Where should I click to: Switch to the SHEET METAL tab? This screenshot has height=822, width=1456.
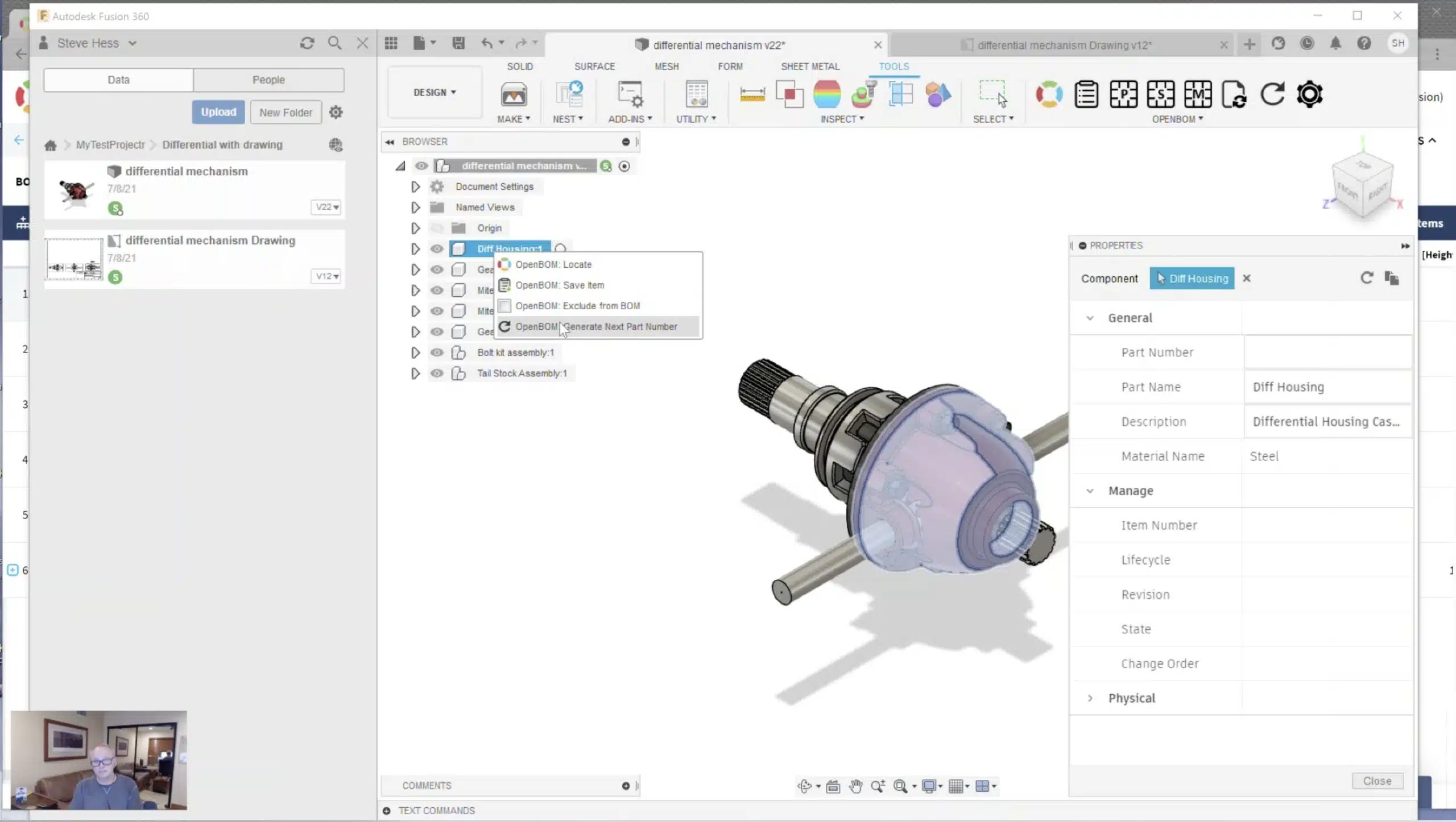tap(810, 67)
